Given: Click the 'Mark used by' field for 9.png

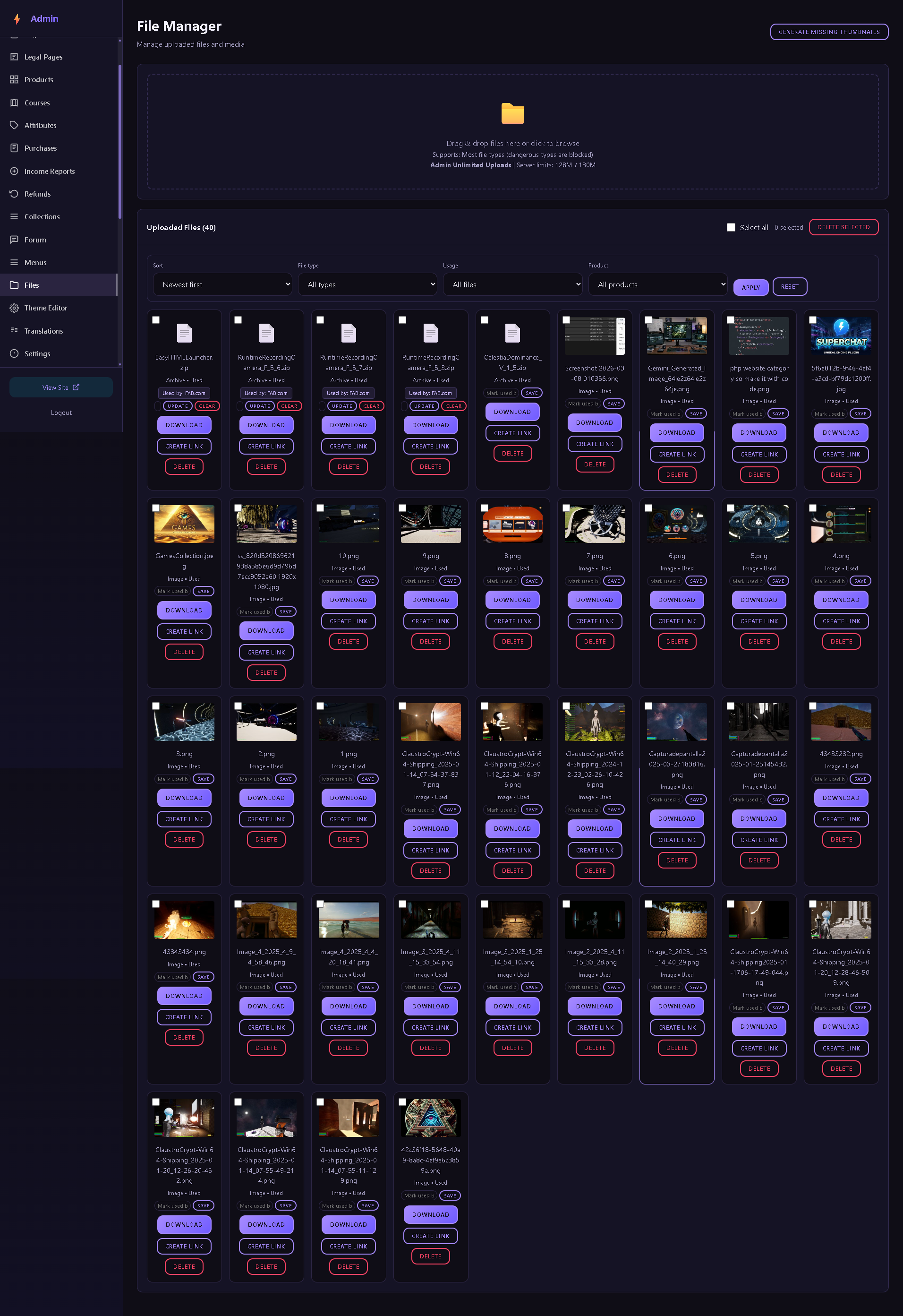Looking at the screenshot, I should point(419,581).
